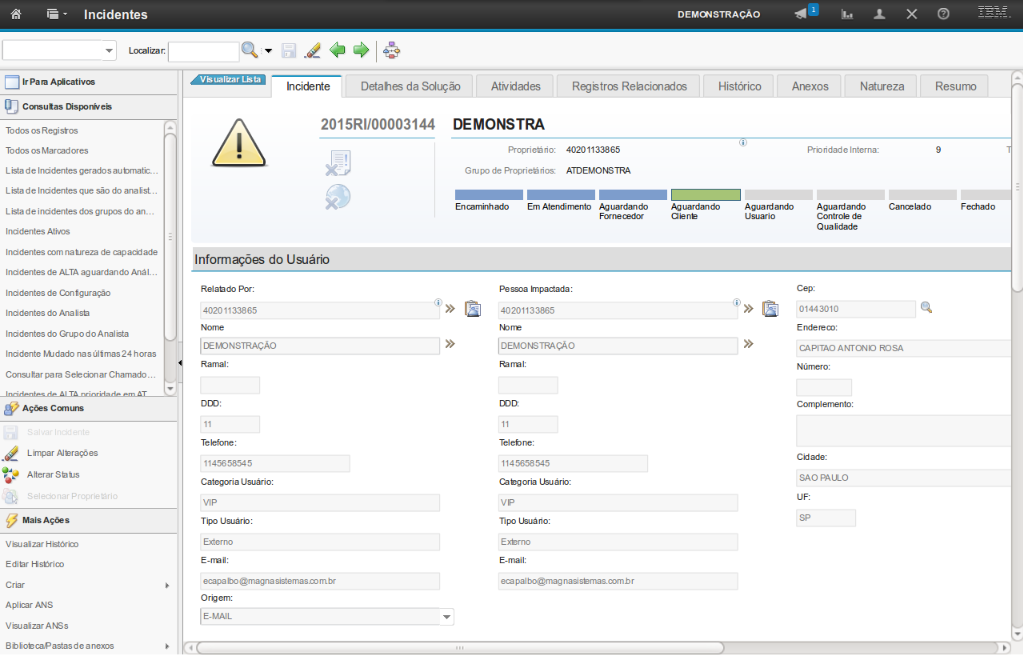Viewport: 1023px width, 655px height.
Task: Open the Histórico tab
Action: 739,86
